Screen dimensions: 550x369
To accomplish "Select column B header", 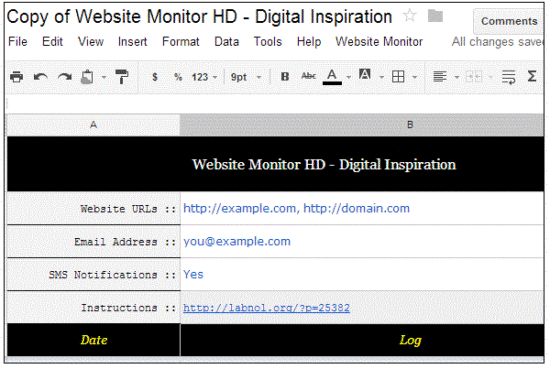I will coord(362,125).
